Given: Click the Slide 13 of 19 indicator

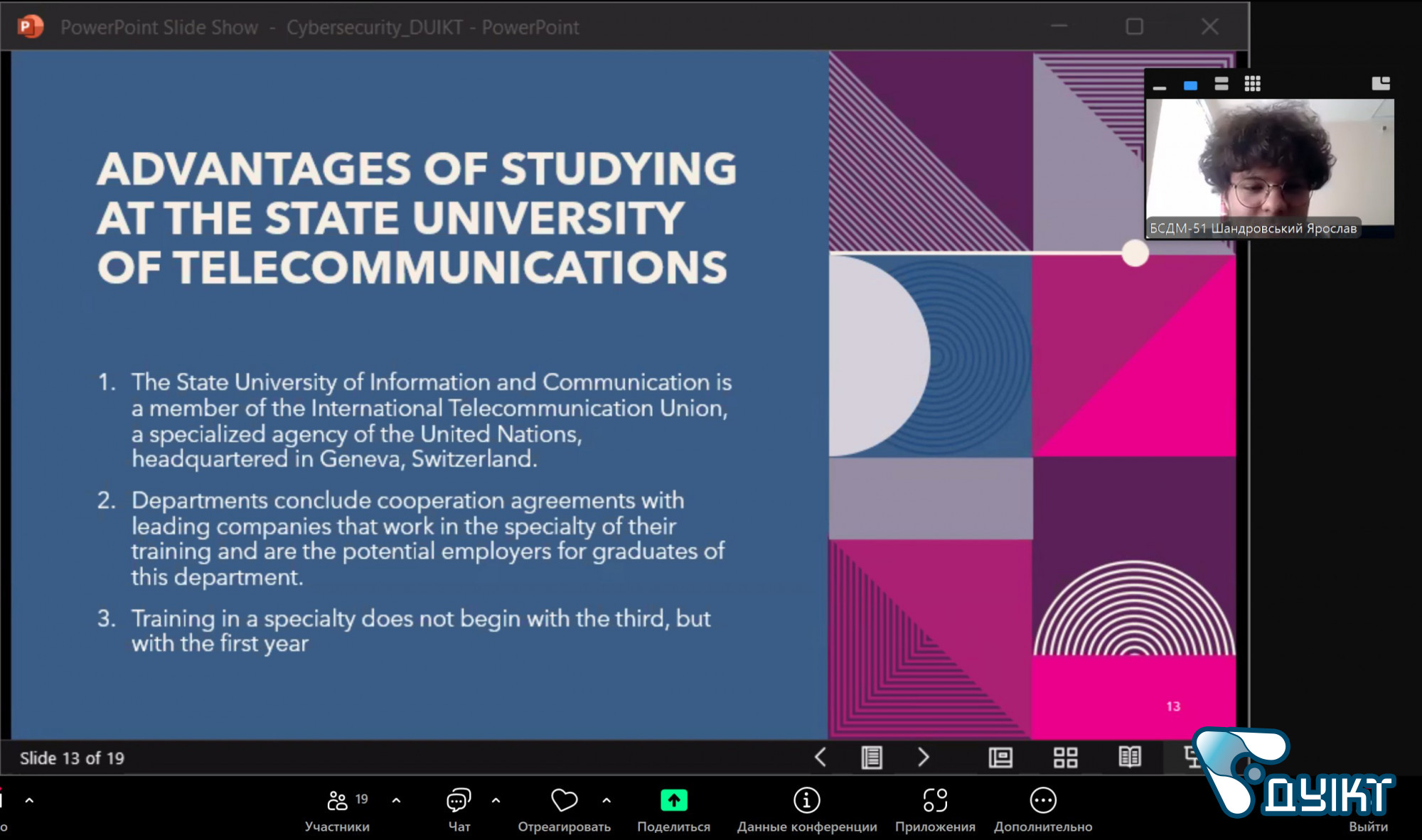Looking at the screenshot, I should pos(72,758).
